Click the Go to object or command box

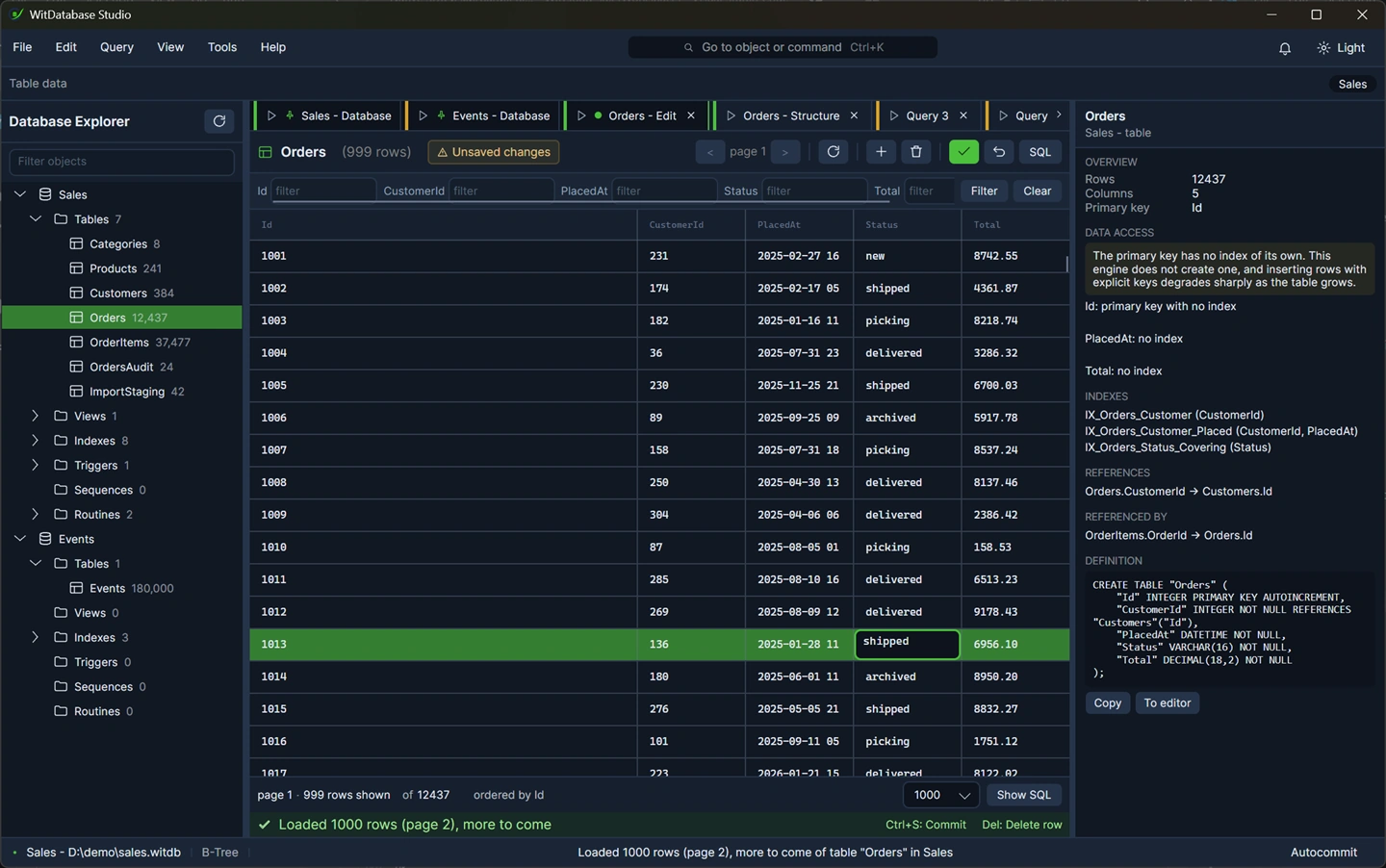pos(783,47)
